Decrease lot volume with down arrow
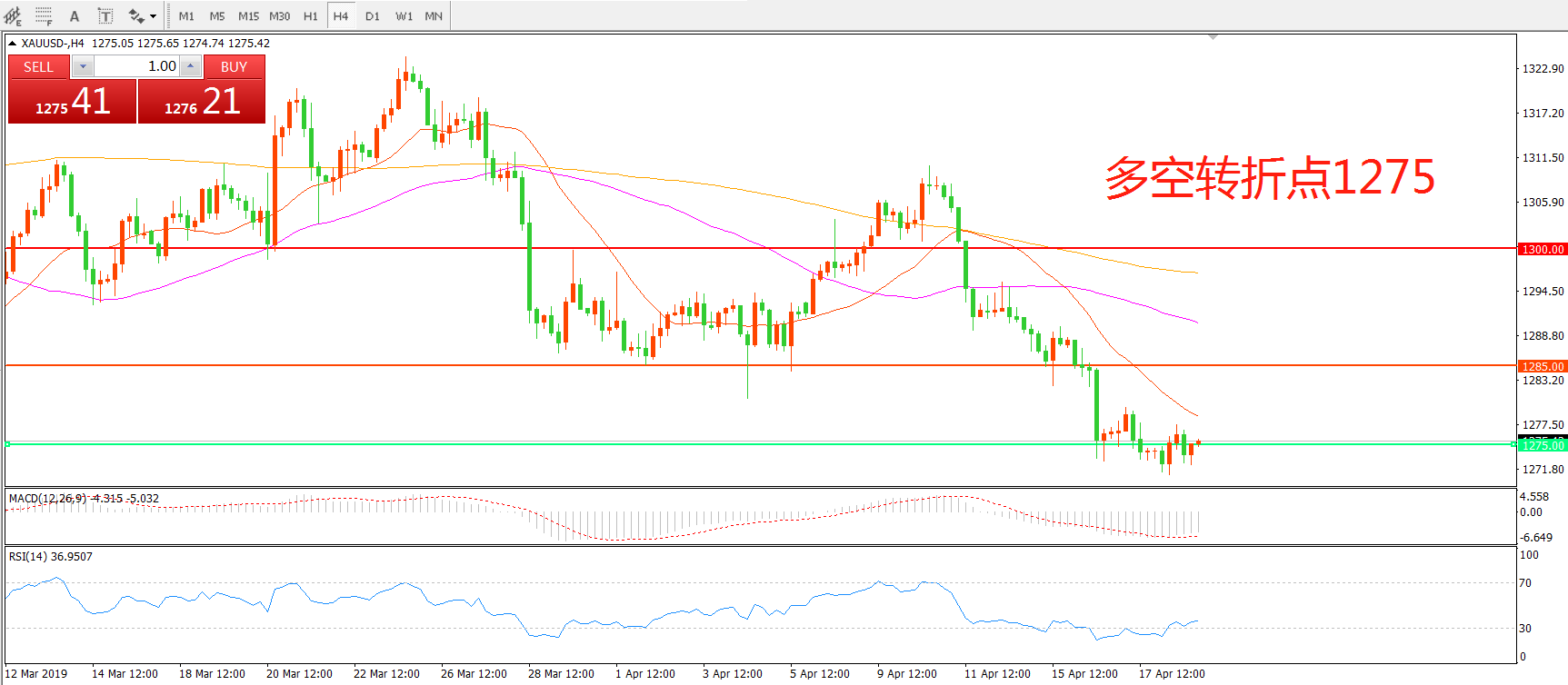This screenshot has height=685, width=1568. (83, 66)
